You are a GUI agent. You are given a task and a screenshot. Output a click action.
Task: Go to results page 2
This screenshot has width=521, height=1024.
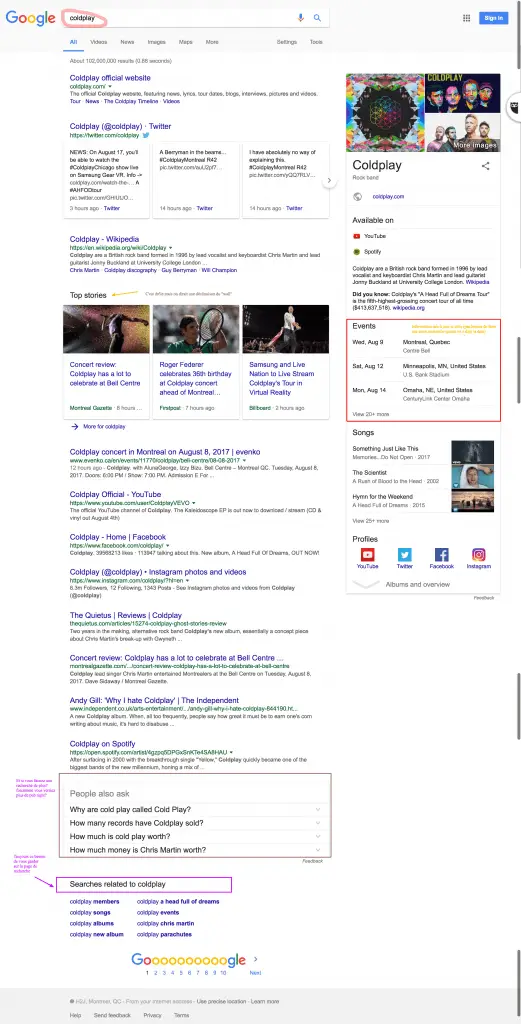[x=155, y=972]
